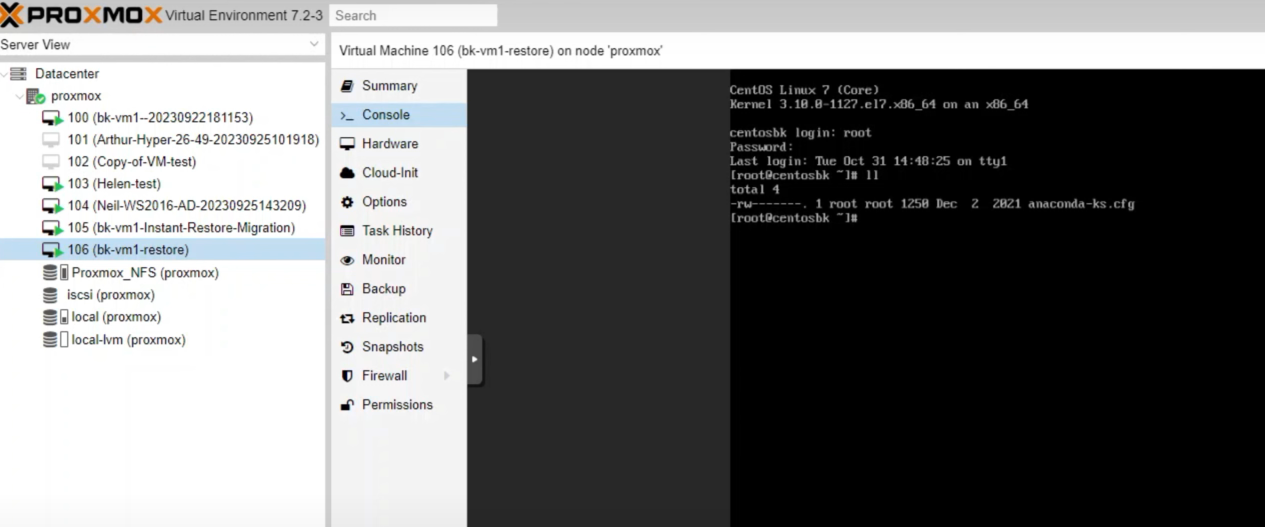Click VM 100 monitor icon
The image size is (1265, 527).
[52, 118]
